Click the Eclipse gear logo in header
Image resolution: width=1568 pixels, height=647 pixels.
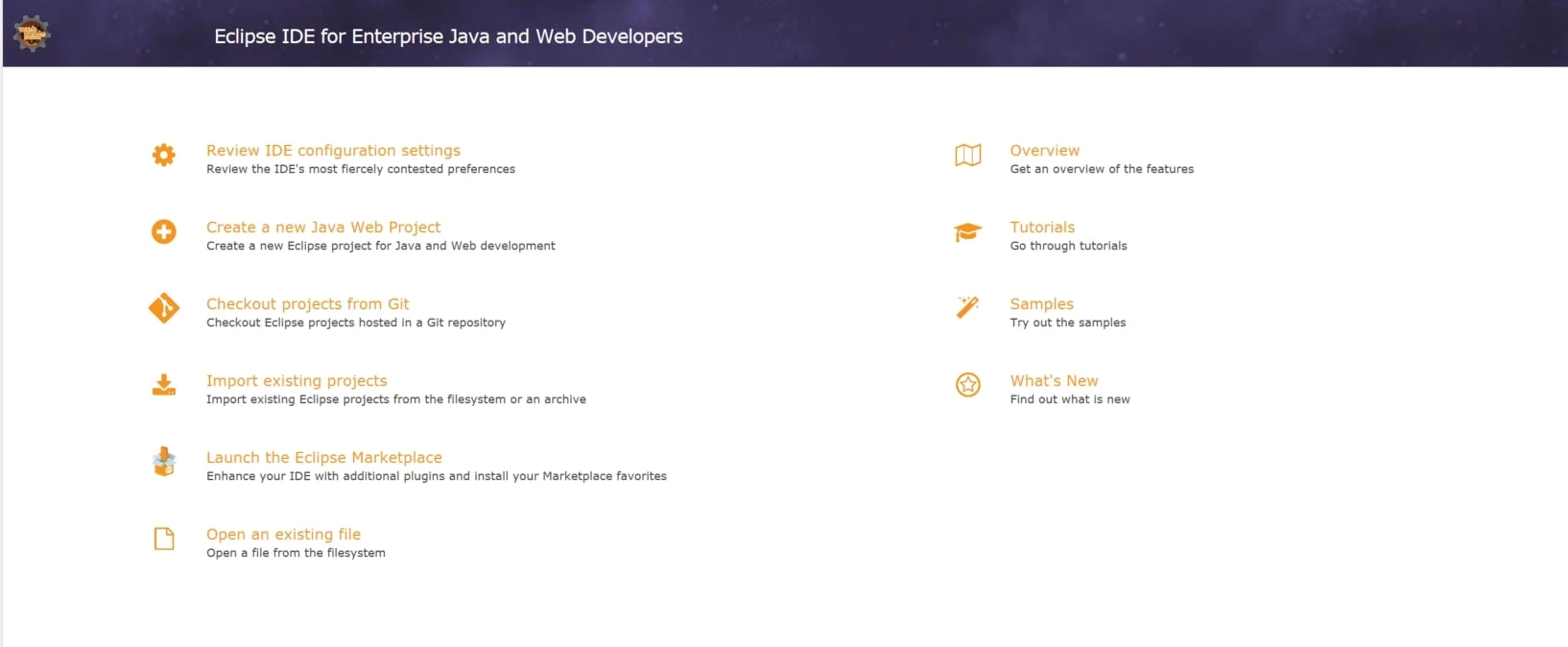tap(32, 34)
